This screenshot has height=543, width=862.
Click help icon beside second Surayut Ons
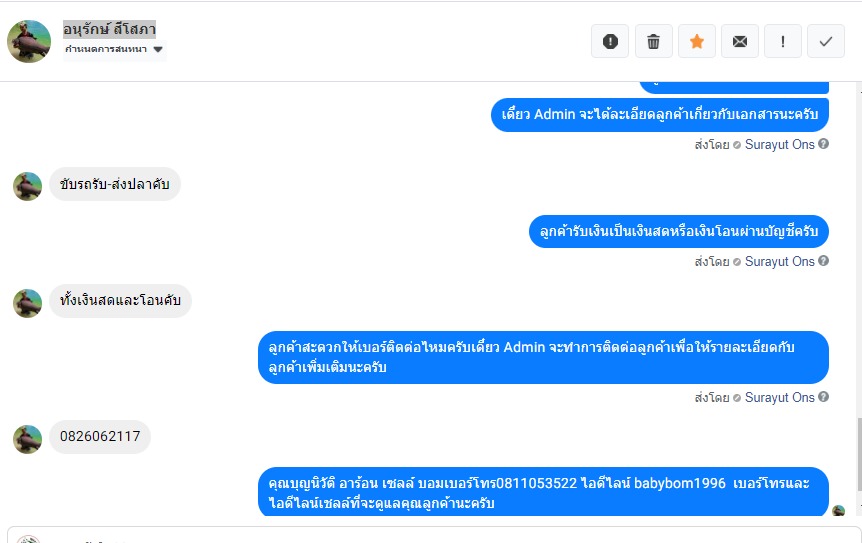(823, 261)
